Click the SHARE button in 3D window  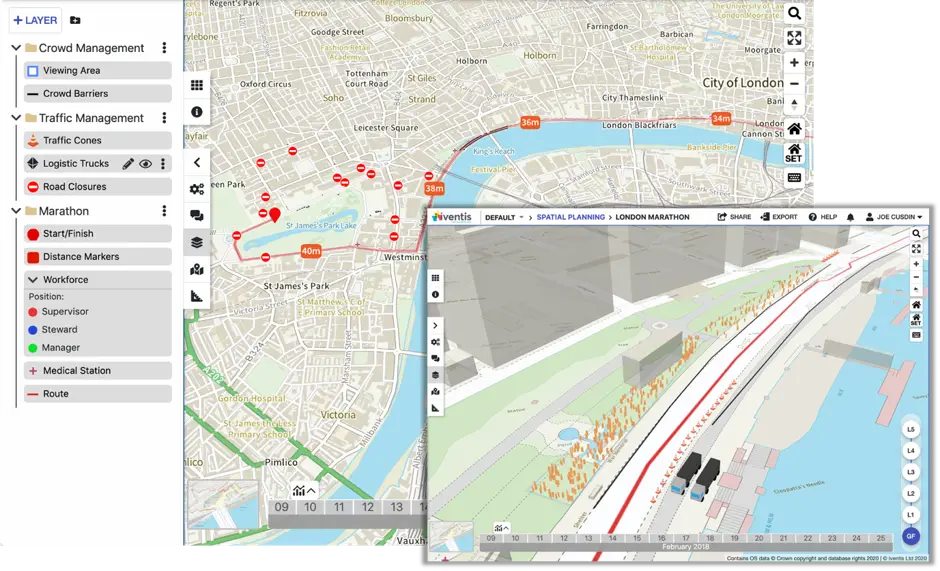pyautogui.click(x=734, y=217)
